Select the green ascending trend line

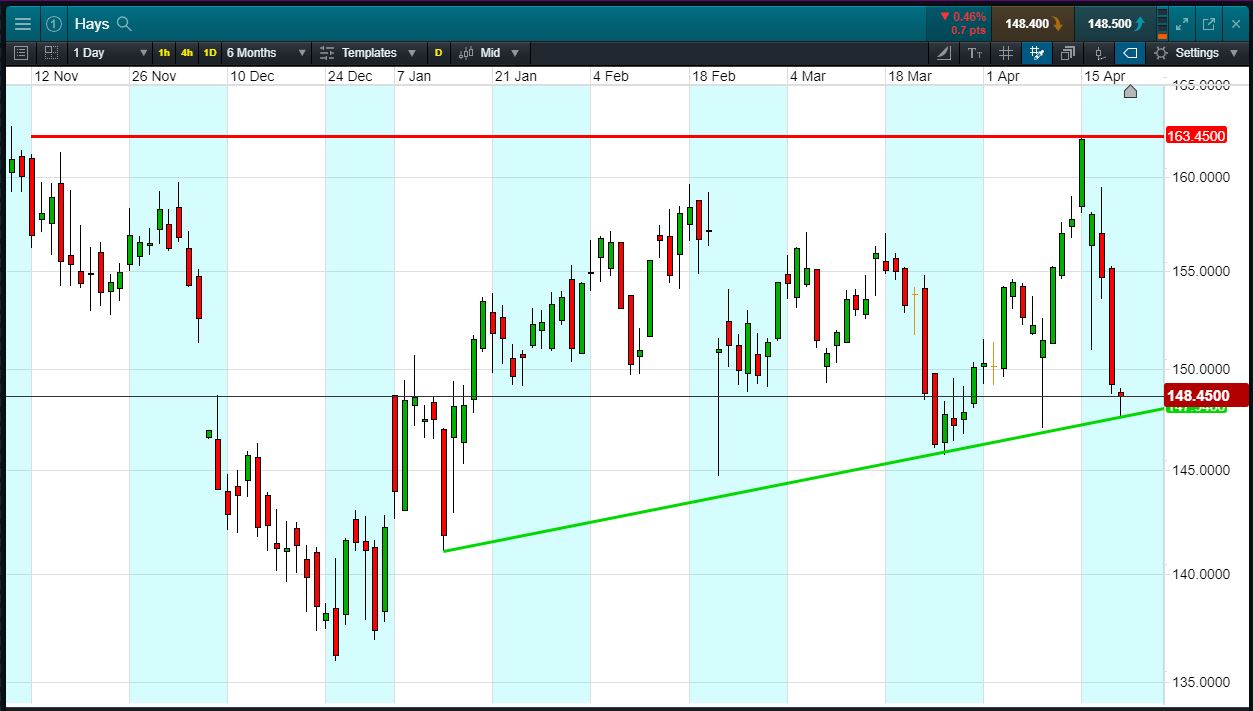click(804, 479)
